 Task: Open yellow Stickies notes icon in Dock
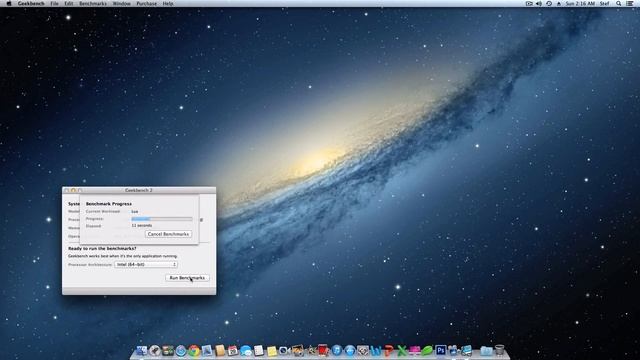click(x=272, y=351)
